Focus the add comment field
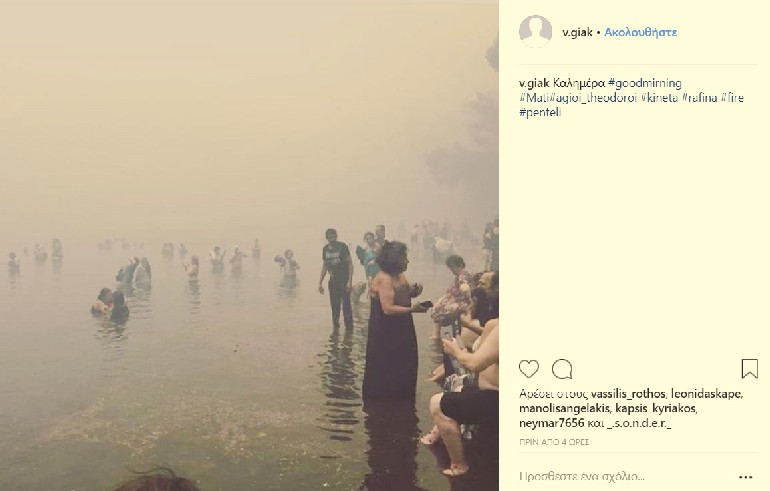The height and width of the screenshot is (491, 770). coord(624,476)
